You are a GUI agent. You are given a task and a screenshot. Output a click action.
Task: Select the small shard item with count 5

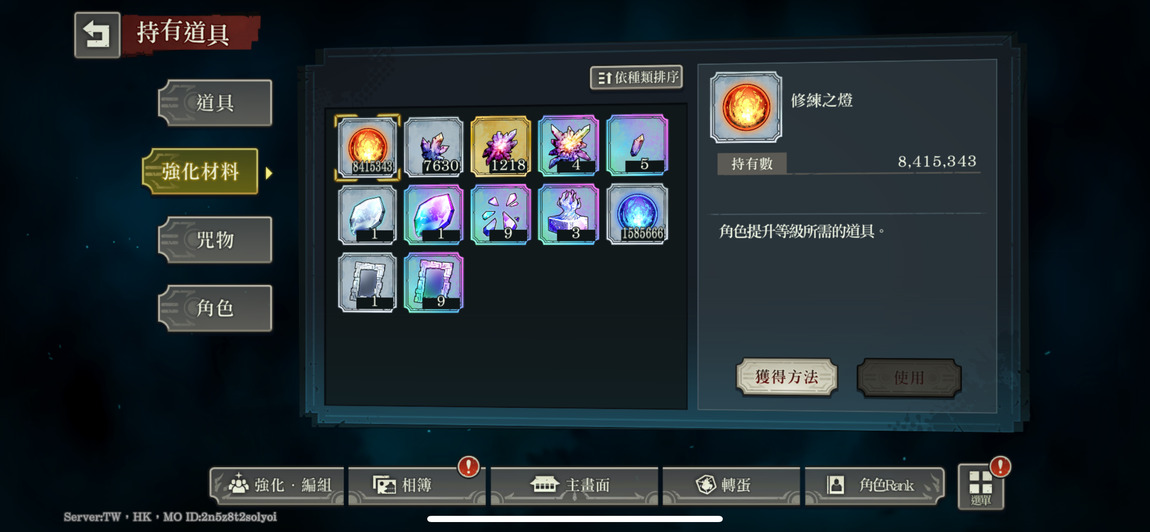638,147
